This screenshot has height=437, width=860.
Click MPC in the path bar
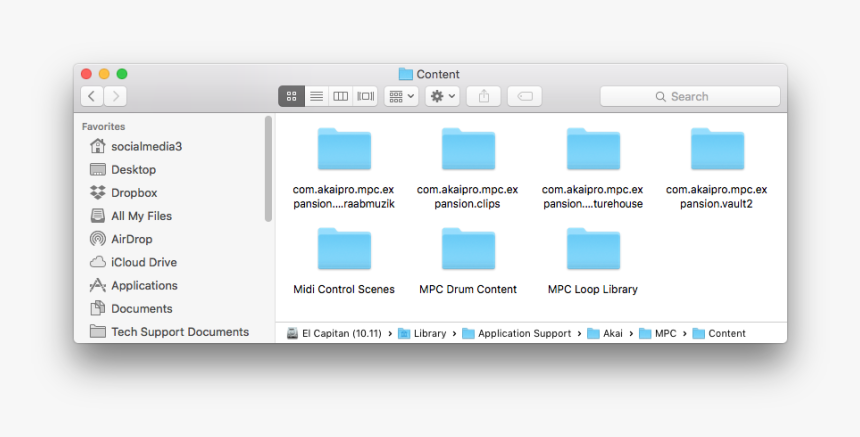(x=658, y=333)
